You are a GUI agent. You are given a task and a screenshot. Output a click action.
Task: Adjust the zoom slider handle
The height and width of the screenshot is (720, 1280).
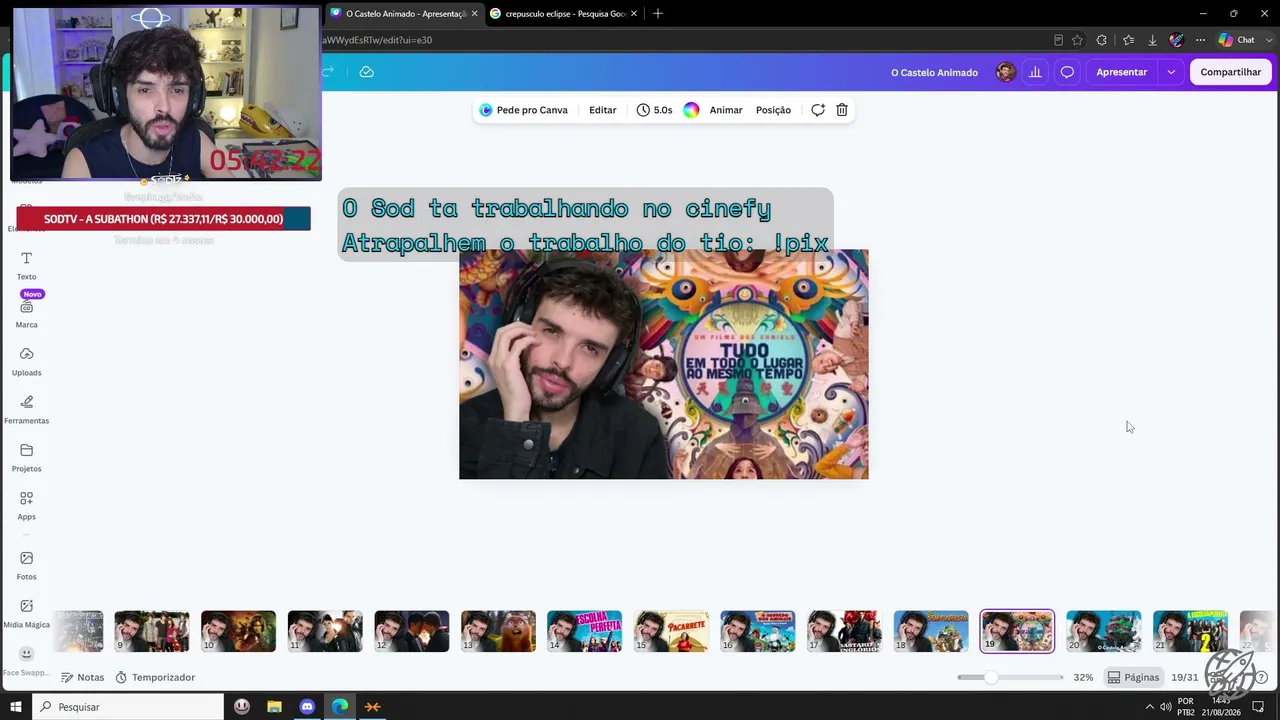click(x=991, y=677)
